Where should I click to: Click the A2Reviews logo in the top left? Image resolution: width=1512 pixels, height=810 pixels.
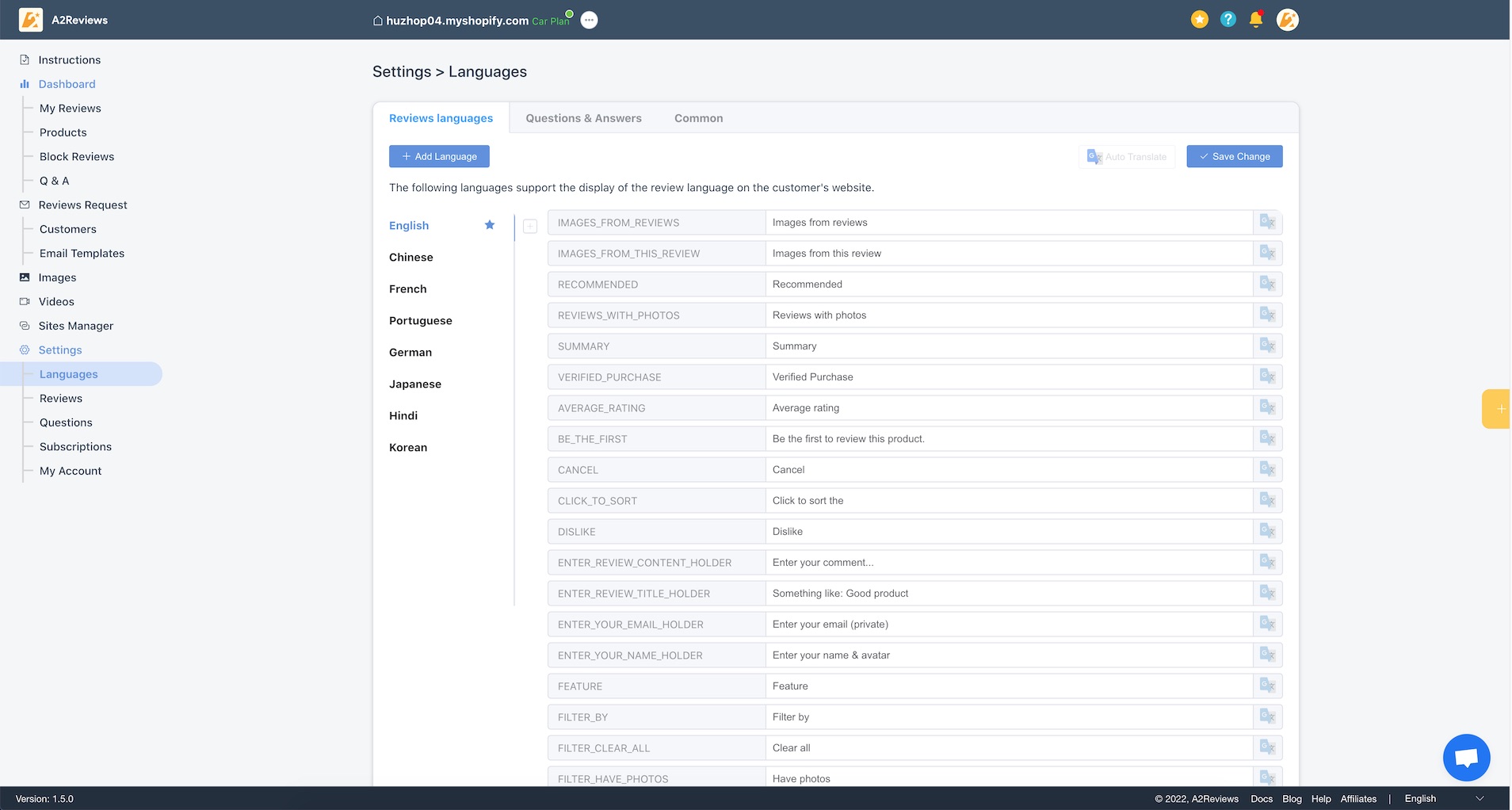click(x=31, y=19)
